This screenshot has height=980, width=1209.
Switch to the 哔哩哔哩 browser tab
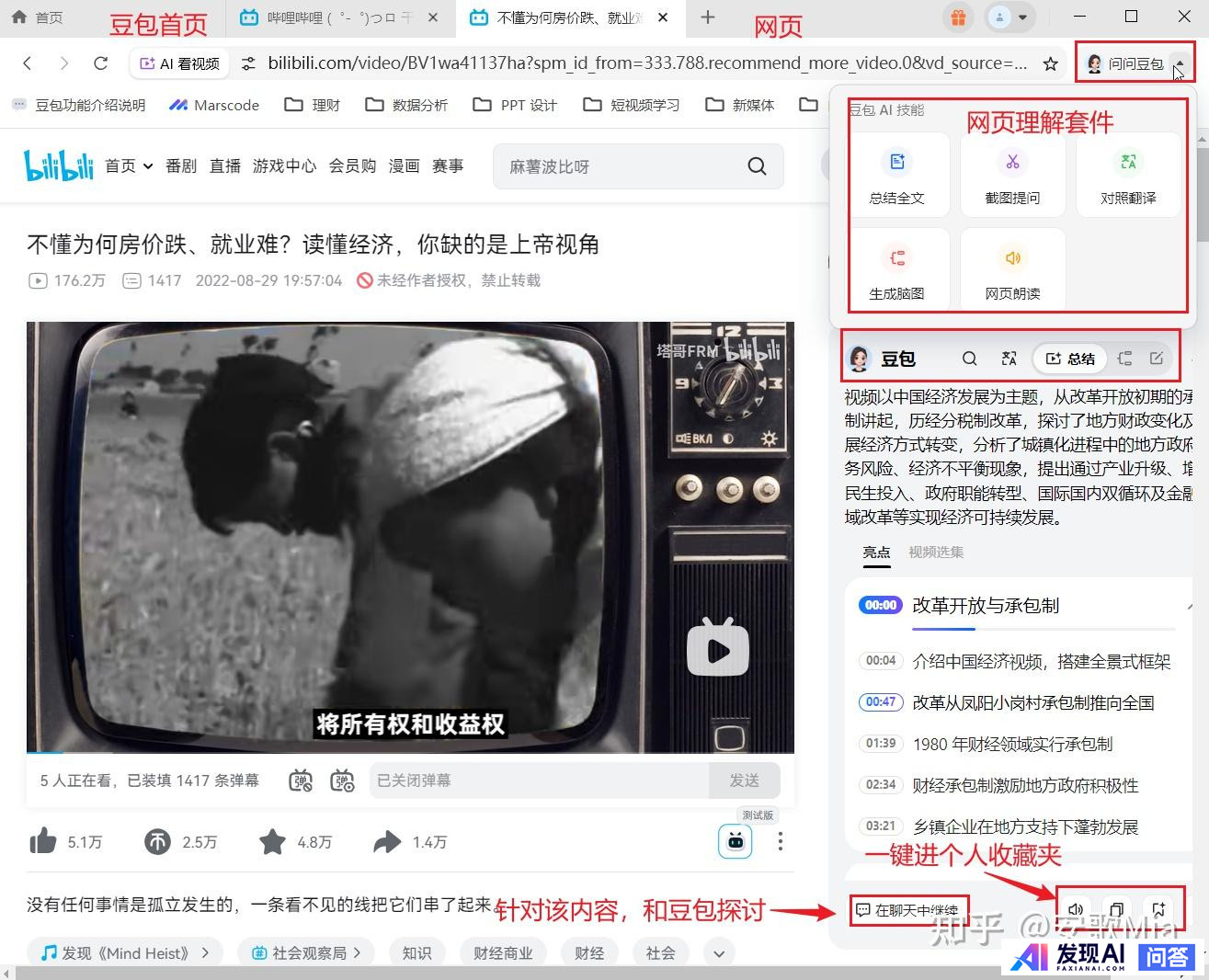pyautogui.click(x=340, y=17)
